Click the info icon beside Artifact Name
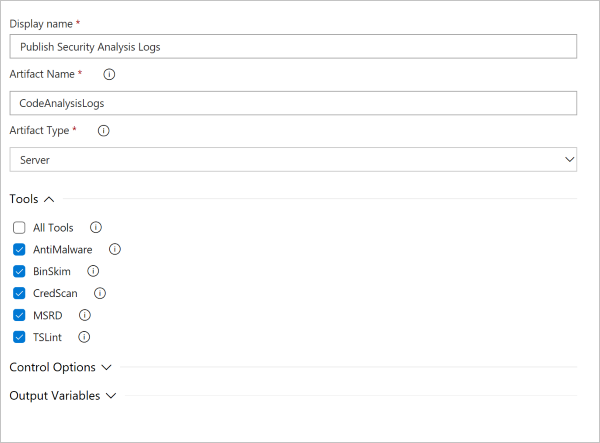Viewport: 600px width, 443px height. (x=109, y=74)
